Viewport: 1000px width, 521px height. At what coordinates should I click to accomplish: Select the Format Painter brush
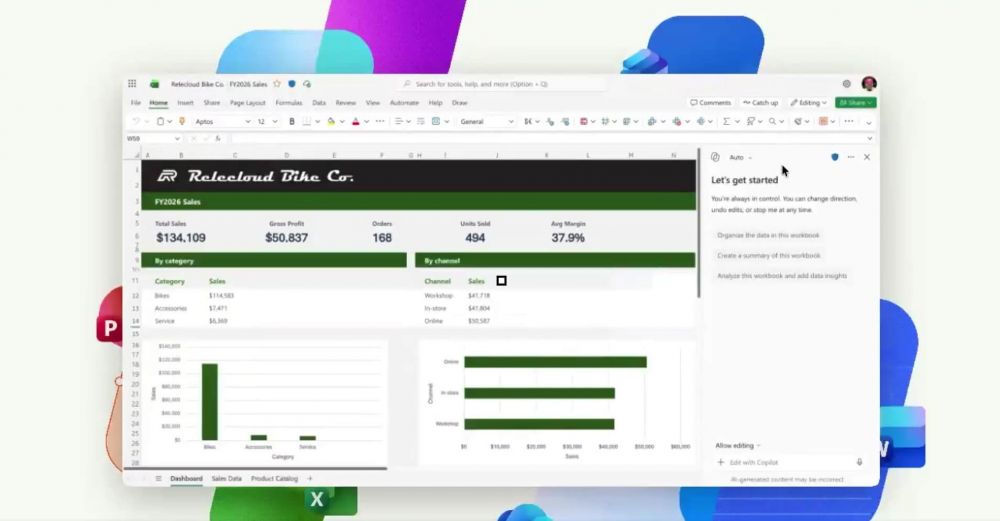click(182, 121)
